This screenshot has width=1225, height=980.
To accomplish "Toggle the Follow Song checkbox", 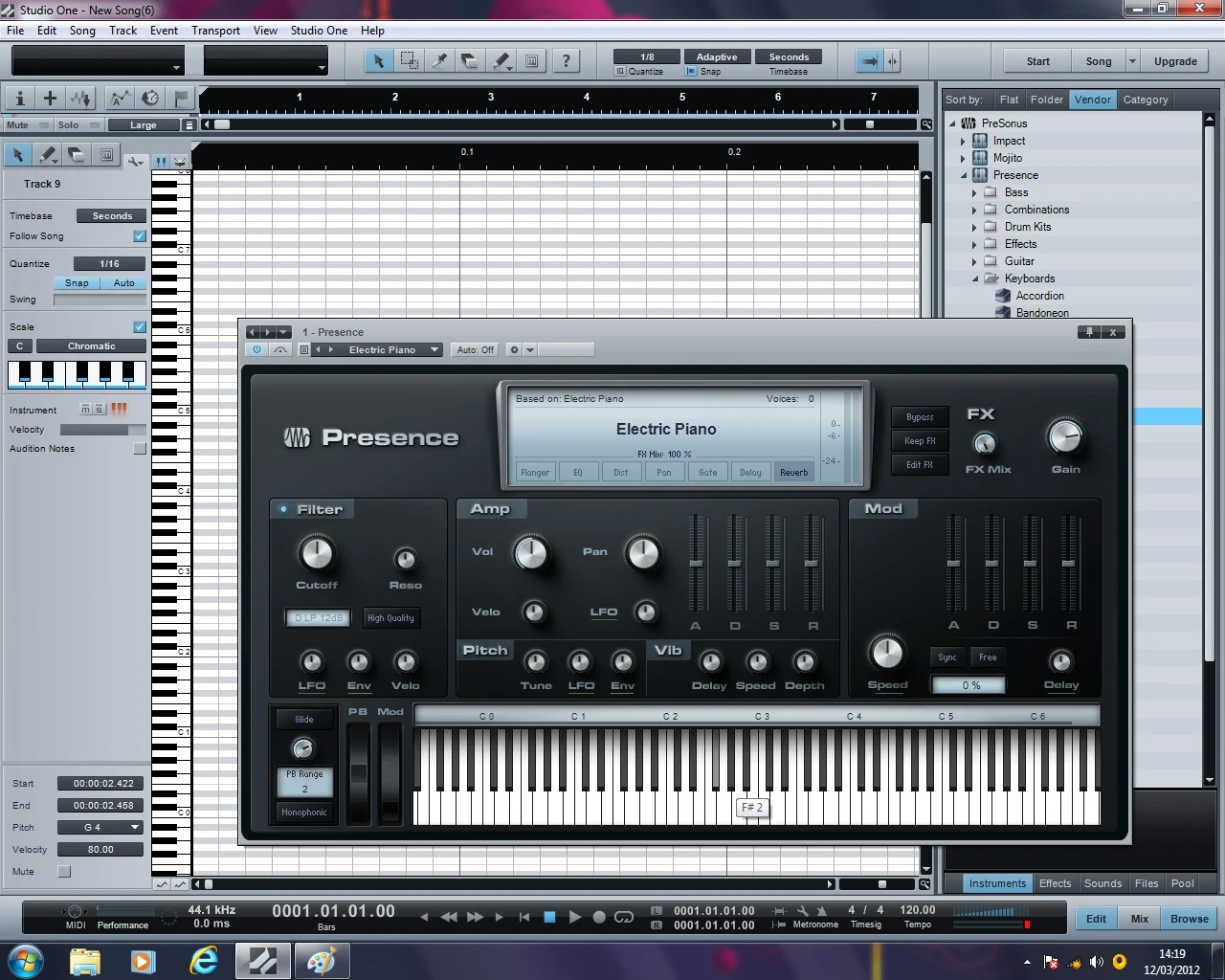I will (140, 236).
